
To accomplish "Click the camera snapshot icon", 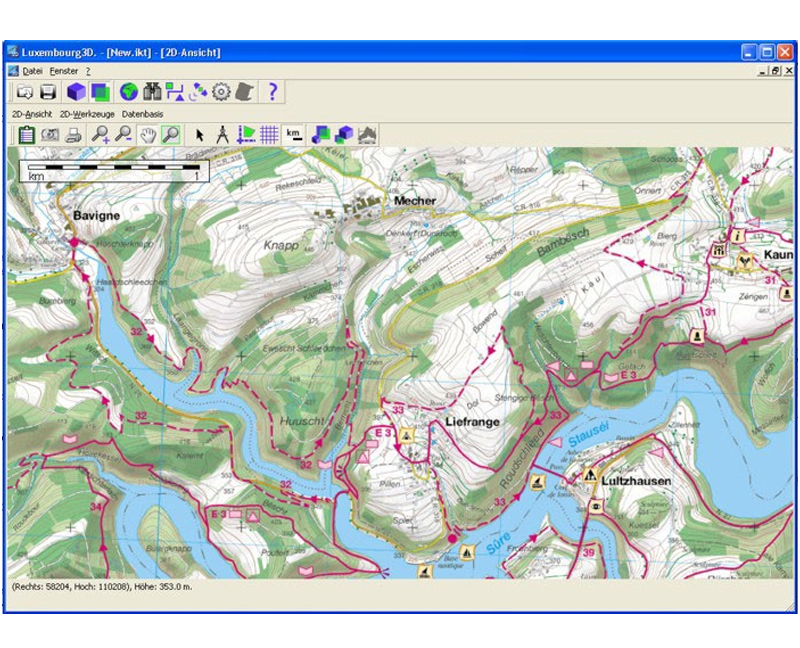I will 49,134.
